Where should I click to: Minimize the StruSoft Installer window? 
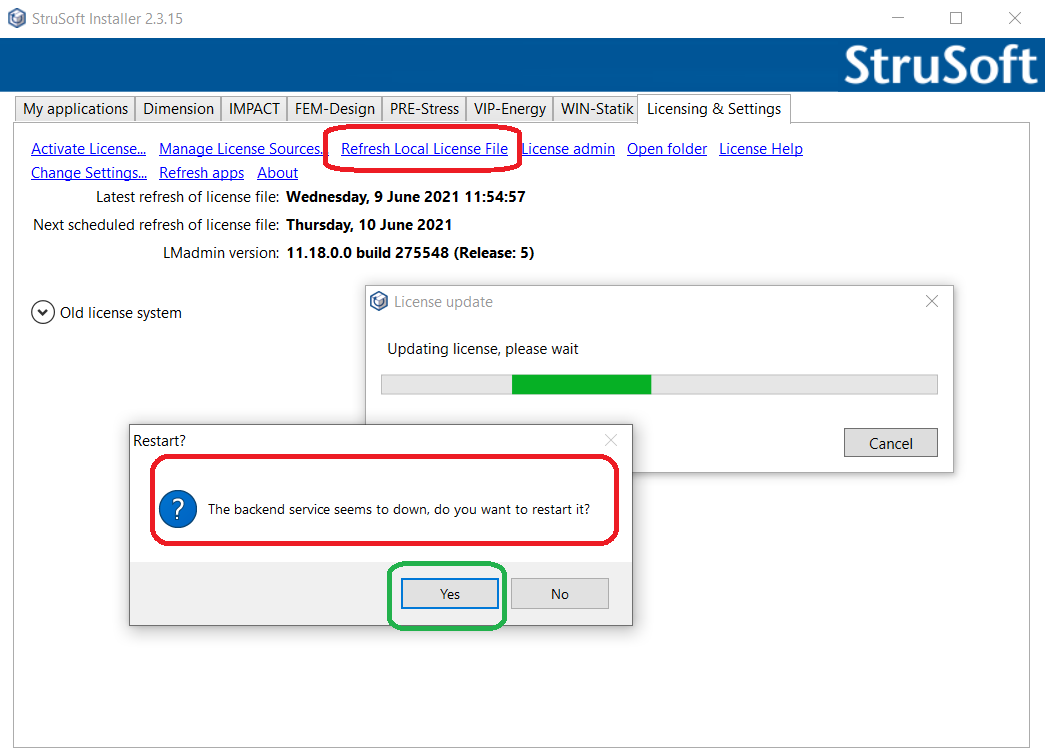898,18
